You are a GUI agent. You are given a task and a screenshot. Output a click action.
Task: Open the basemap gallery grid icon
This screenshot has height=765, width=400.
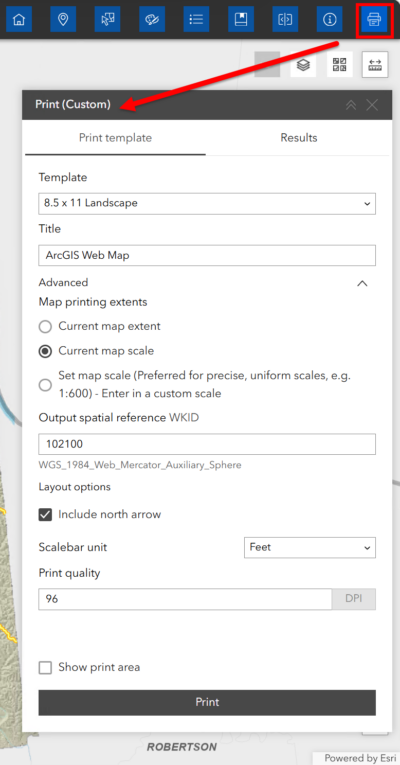[340, 64]
